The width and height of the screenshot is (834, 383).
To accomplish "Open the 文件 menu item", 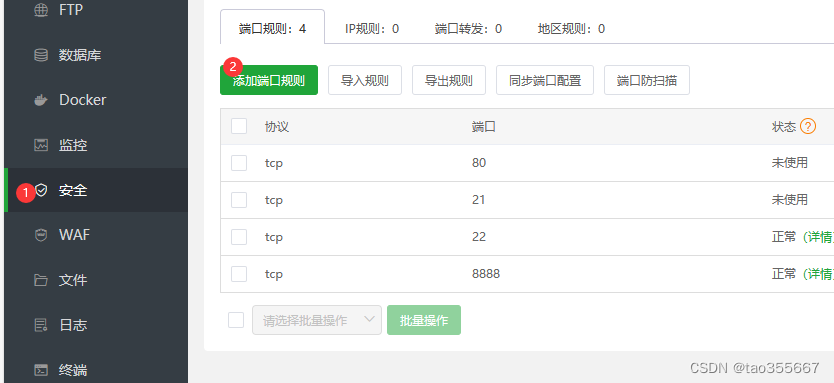I will tap(96, 280).
